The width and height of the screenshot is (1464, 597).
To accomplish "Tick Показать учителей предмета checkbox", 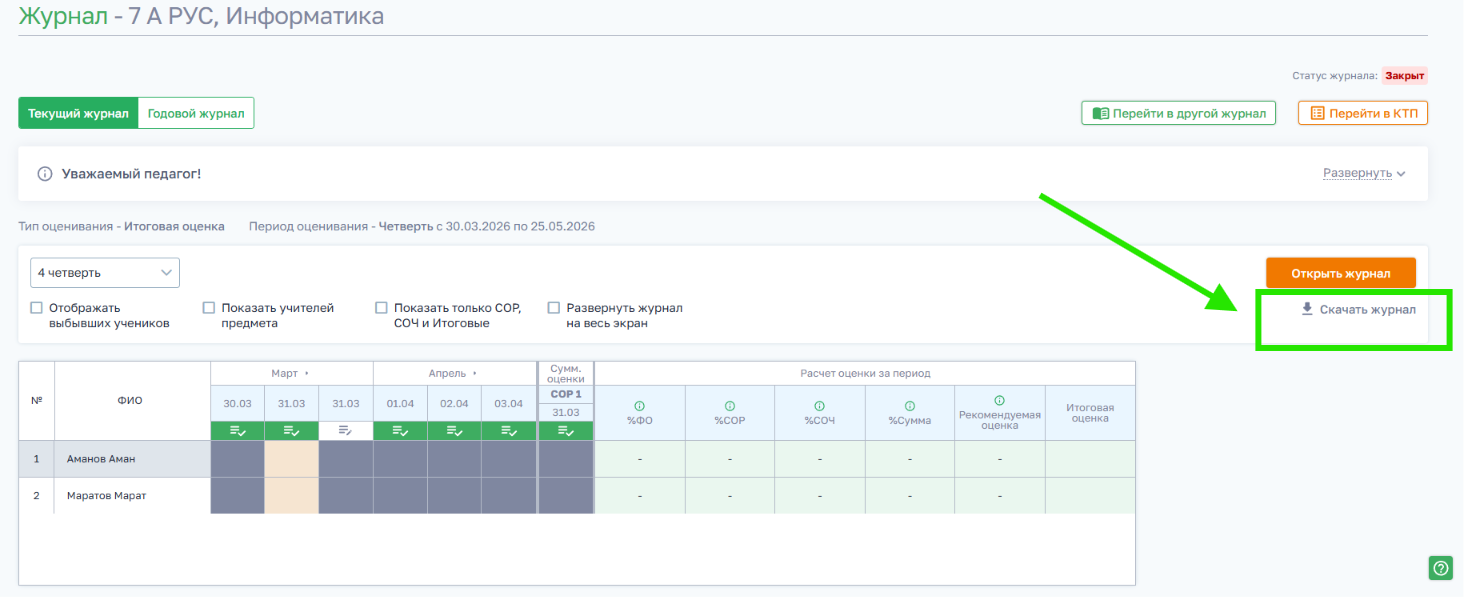I will (209, 308).
